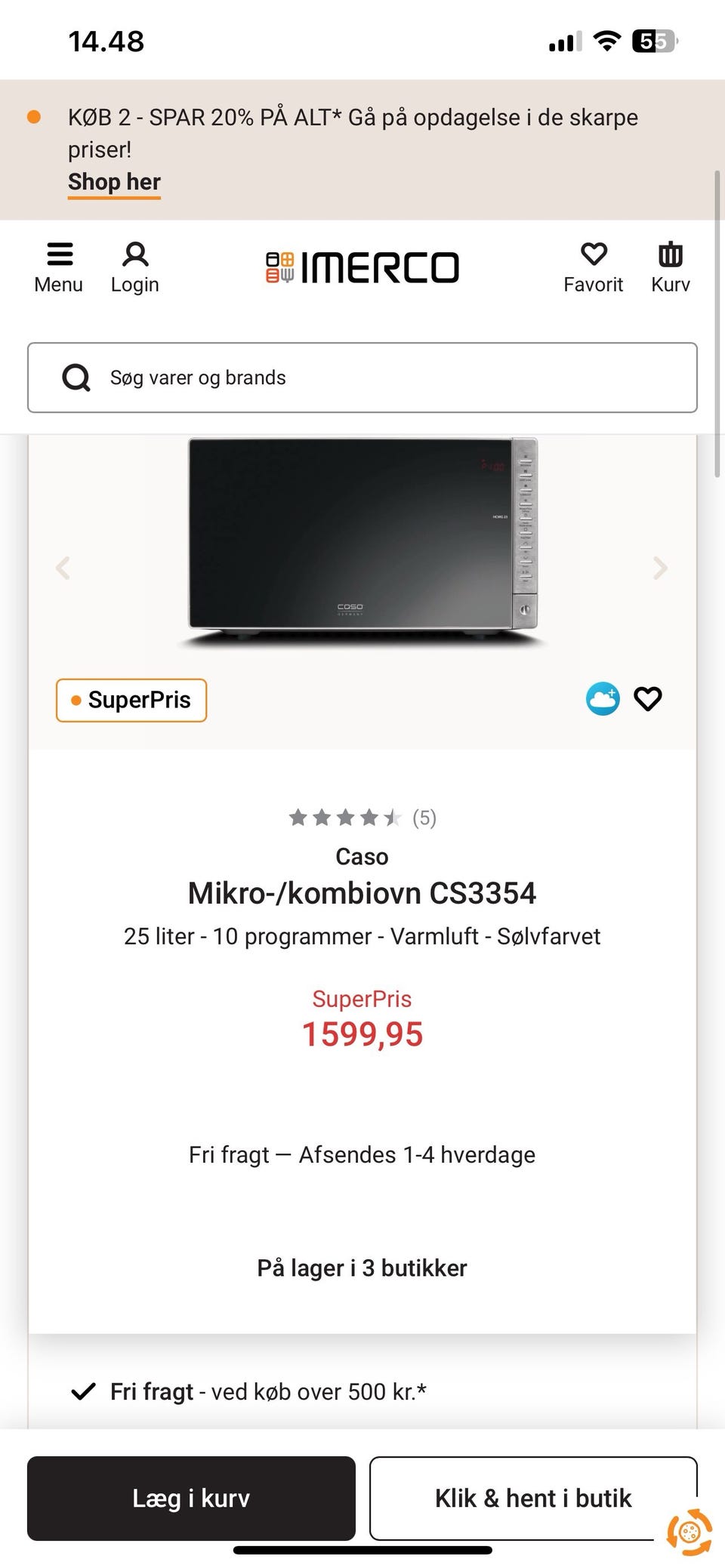The image size is (725, 1568).
Task: Tap På lager i 3 butikker
Action: pos(362,1268)
